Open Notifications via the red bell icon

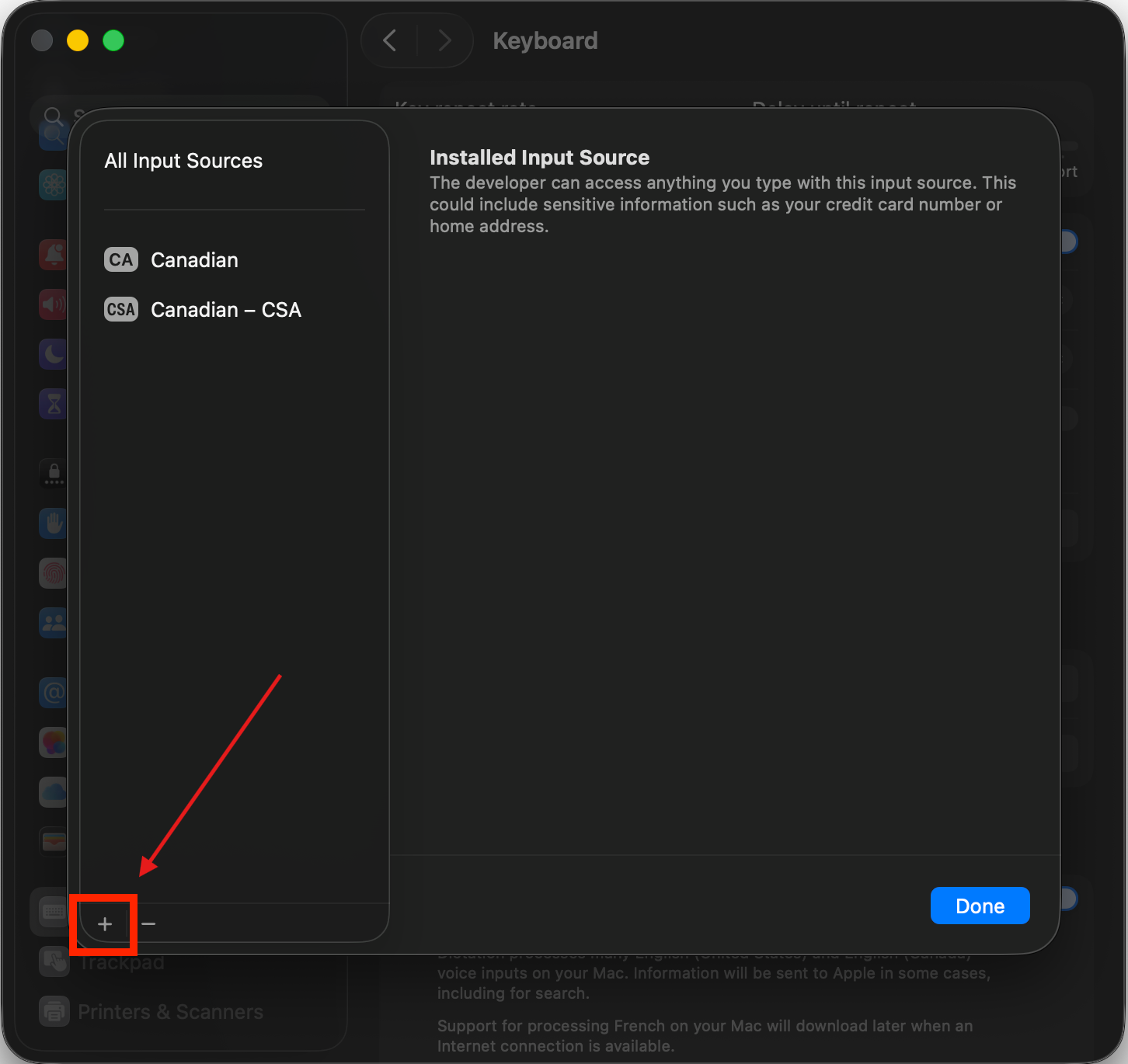pyautogui.click(x=53, y=254)
